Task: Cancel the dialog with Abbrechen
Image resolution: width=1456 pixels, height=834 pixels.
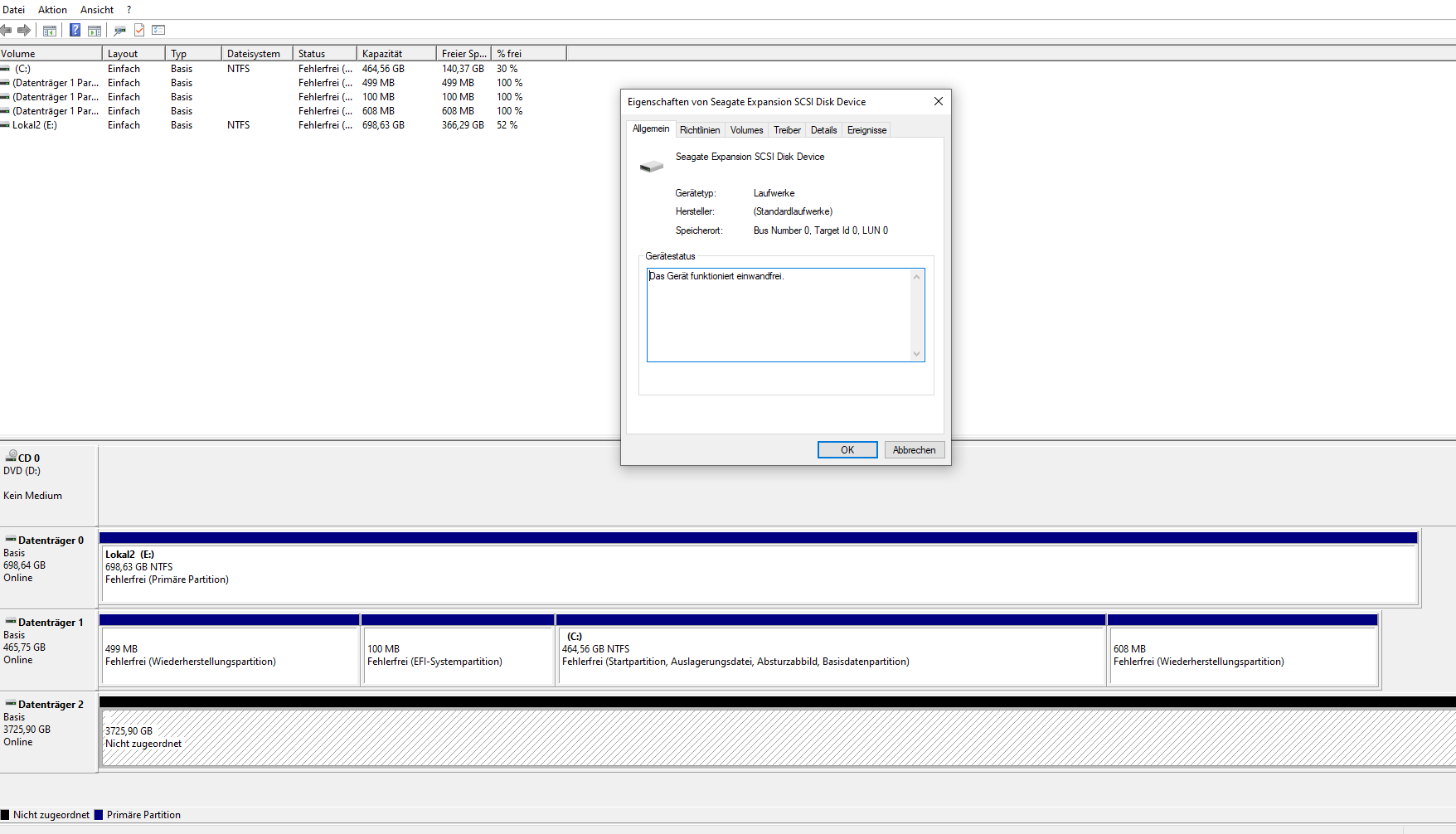Action: pyautogui.click(x=915, y=449)
